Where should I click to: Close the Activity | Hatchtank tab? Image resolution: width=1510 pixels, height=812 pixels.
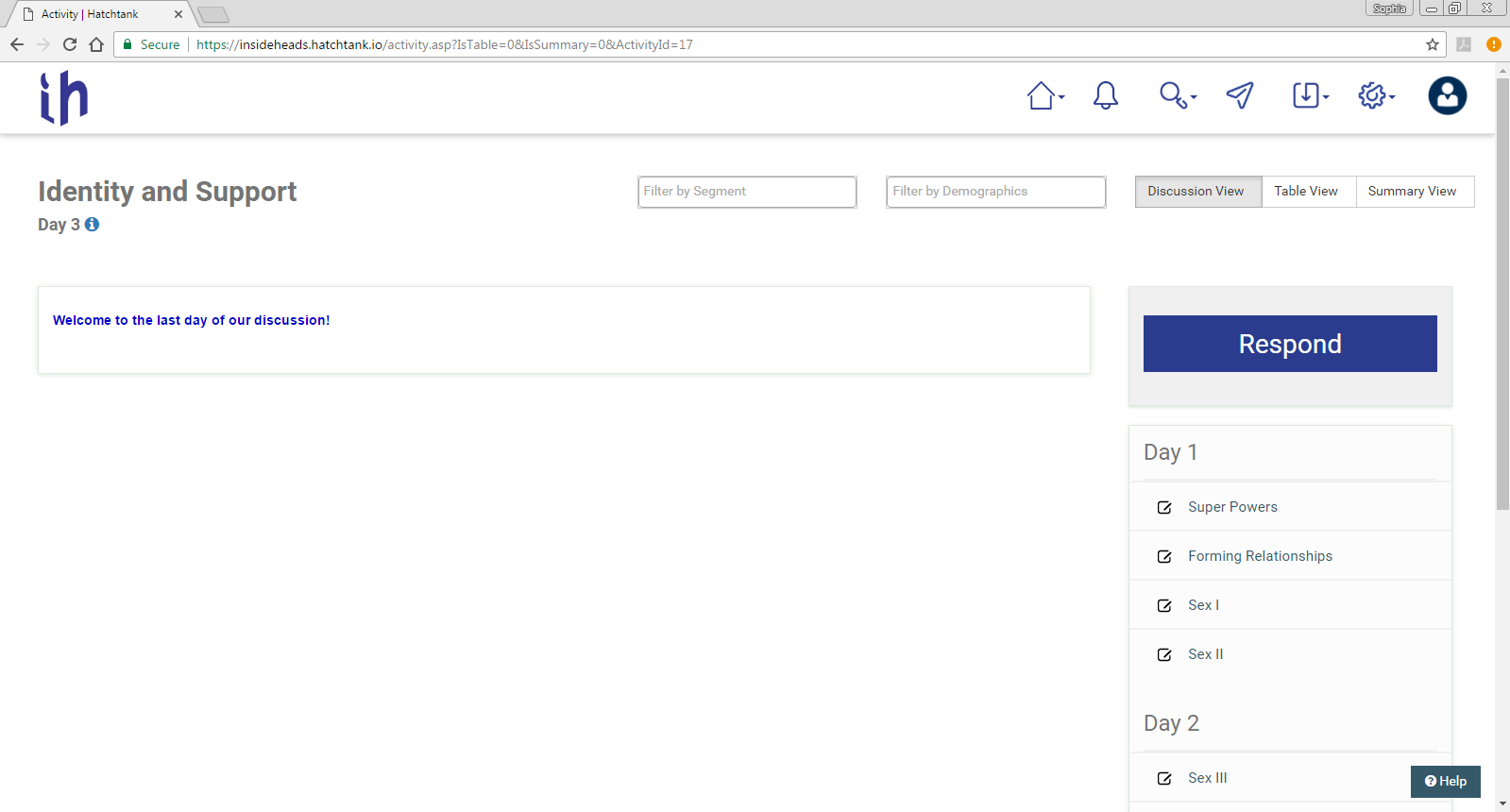pyautogui.click(x=178, y=14)
